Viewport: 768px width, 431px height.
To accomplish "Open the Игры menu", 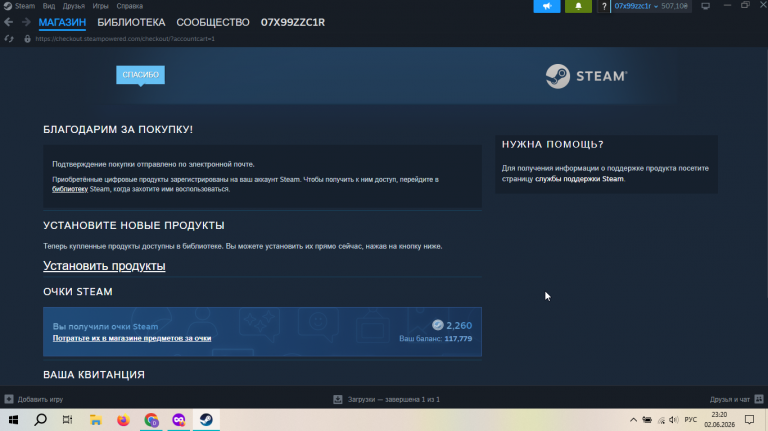I will 100,6.
